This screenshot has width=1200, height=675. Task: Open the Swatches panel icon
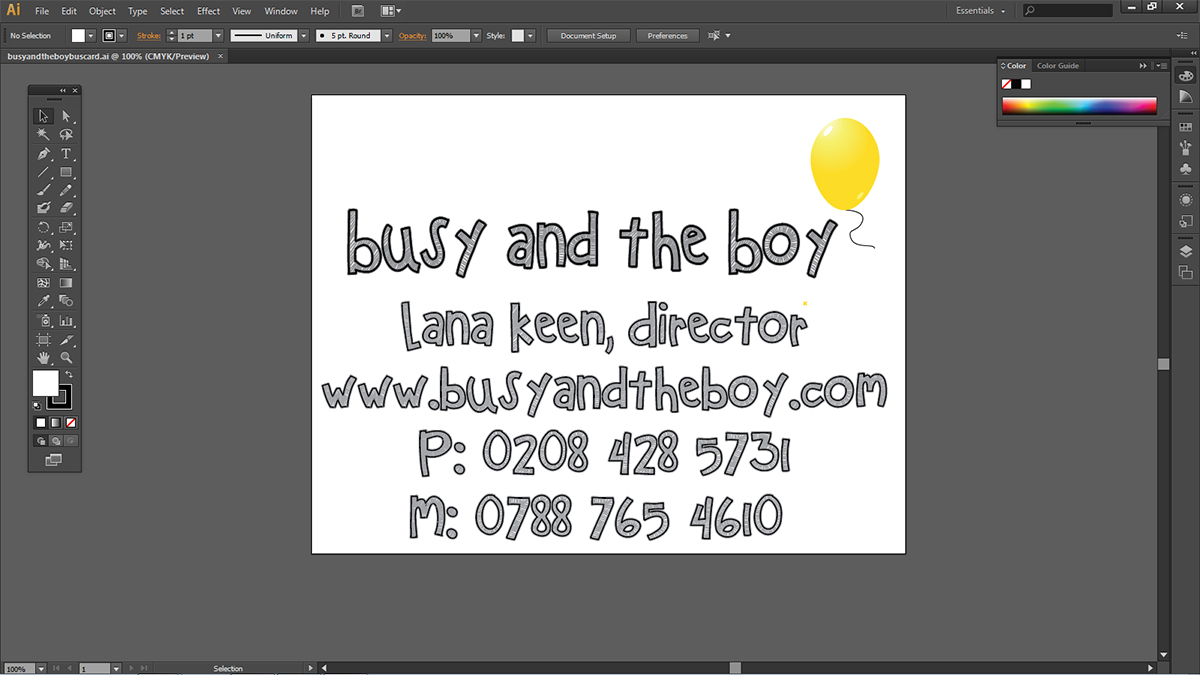pyautogui.click(x=1186, y=127)
